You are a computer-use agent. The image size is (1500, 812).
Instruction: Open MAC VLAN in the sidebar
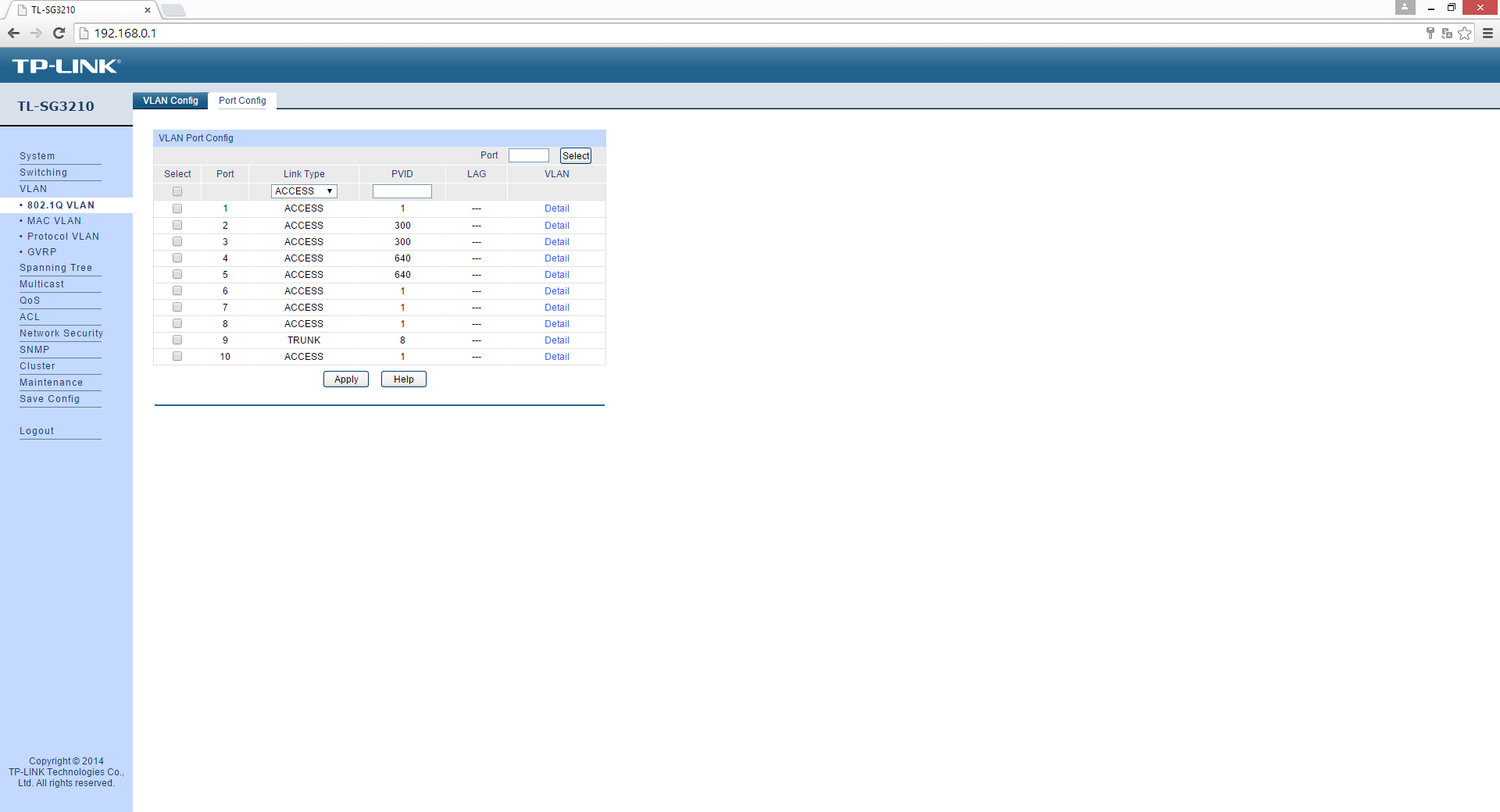pos(54,221)
